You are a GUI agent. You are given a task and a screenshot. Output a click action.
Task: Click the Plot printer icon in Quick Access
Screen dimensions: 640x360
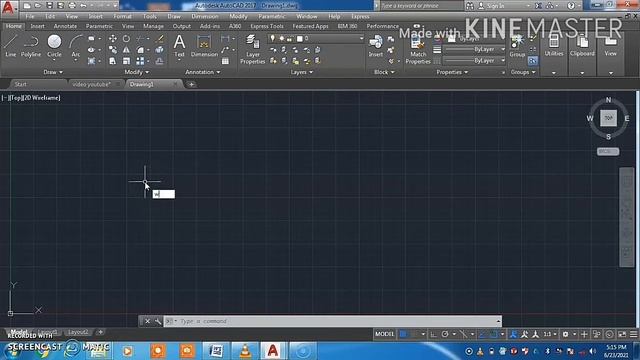pos(72,6)
